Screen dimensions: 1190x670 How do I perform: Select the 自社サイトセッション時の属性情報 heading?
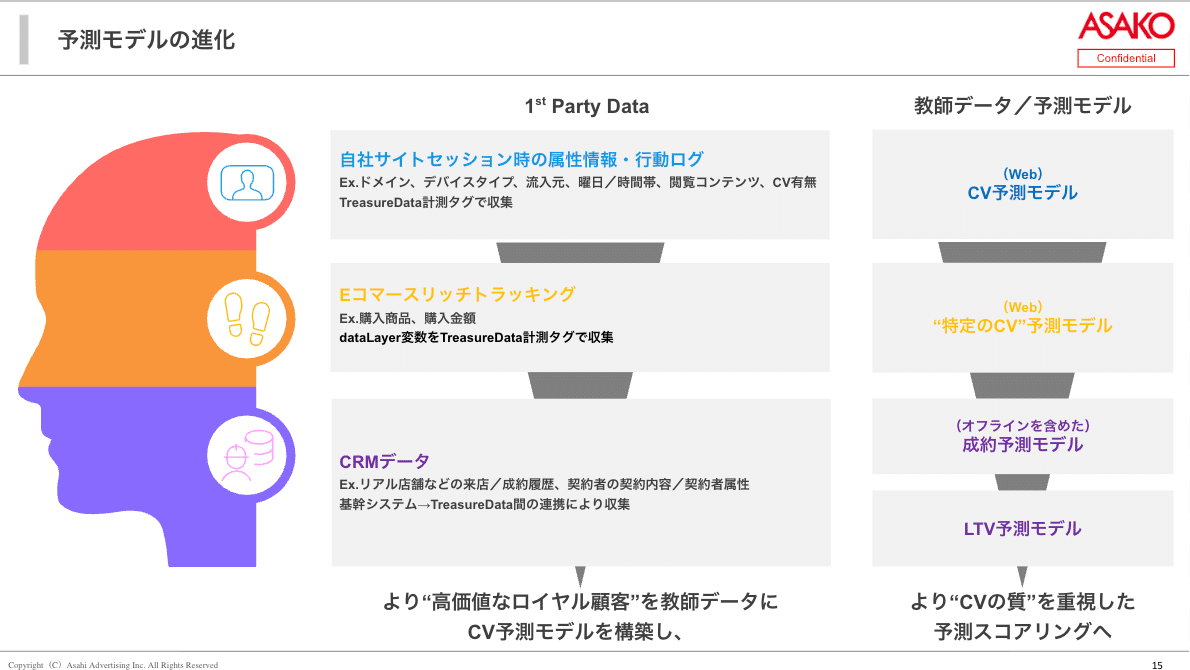click(522, 159)
